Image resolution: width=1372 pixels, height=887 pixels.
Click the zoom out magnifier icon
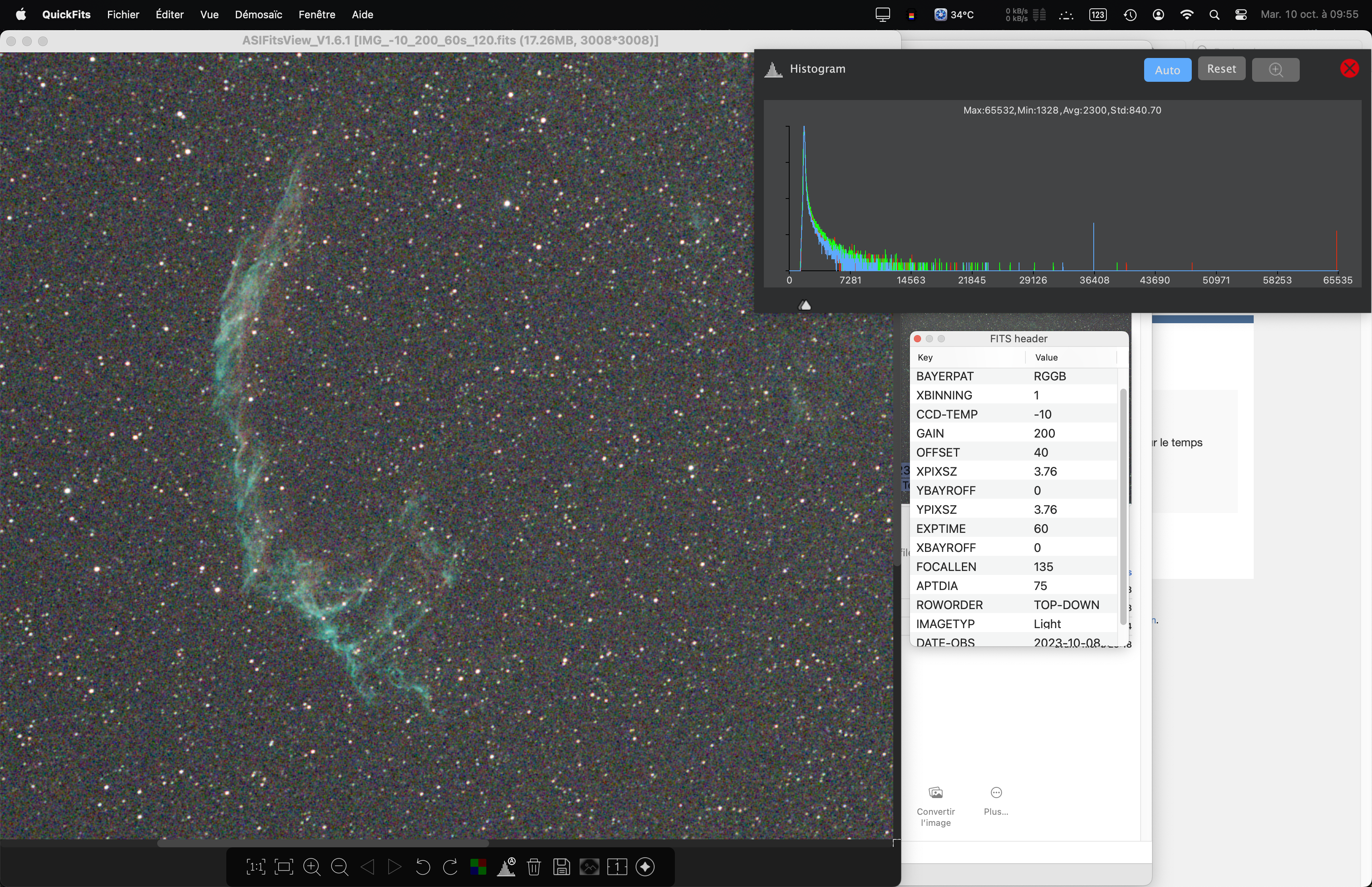click(x=340, y=866)
